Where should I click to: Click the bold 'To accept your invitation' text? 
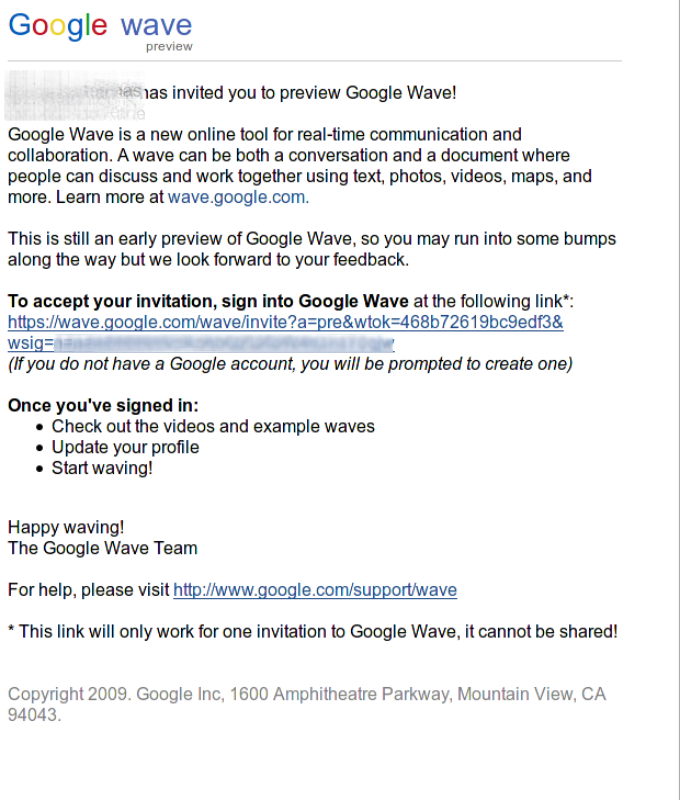point(208,302)
